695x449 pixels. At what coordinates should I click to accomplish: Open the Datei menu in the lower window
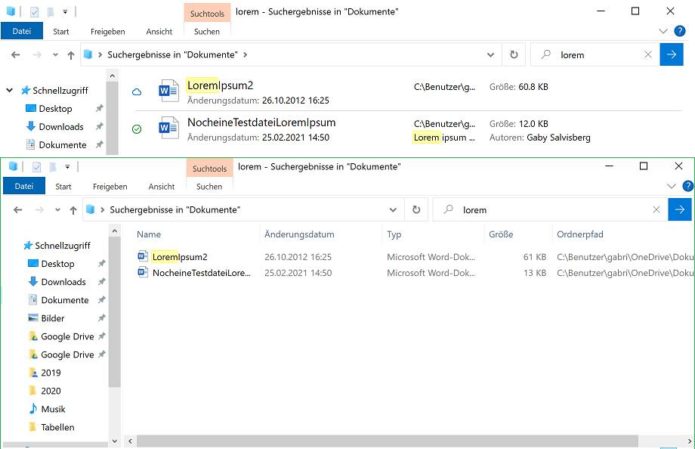pos(24,186)
